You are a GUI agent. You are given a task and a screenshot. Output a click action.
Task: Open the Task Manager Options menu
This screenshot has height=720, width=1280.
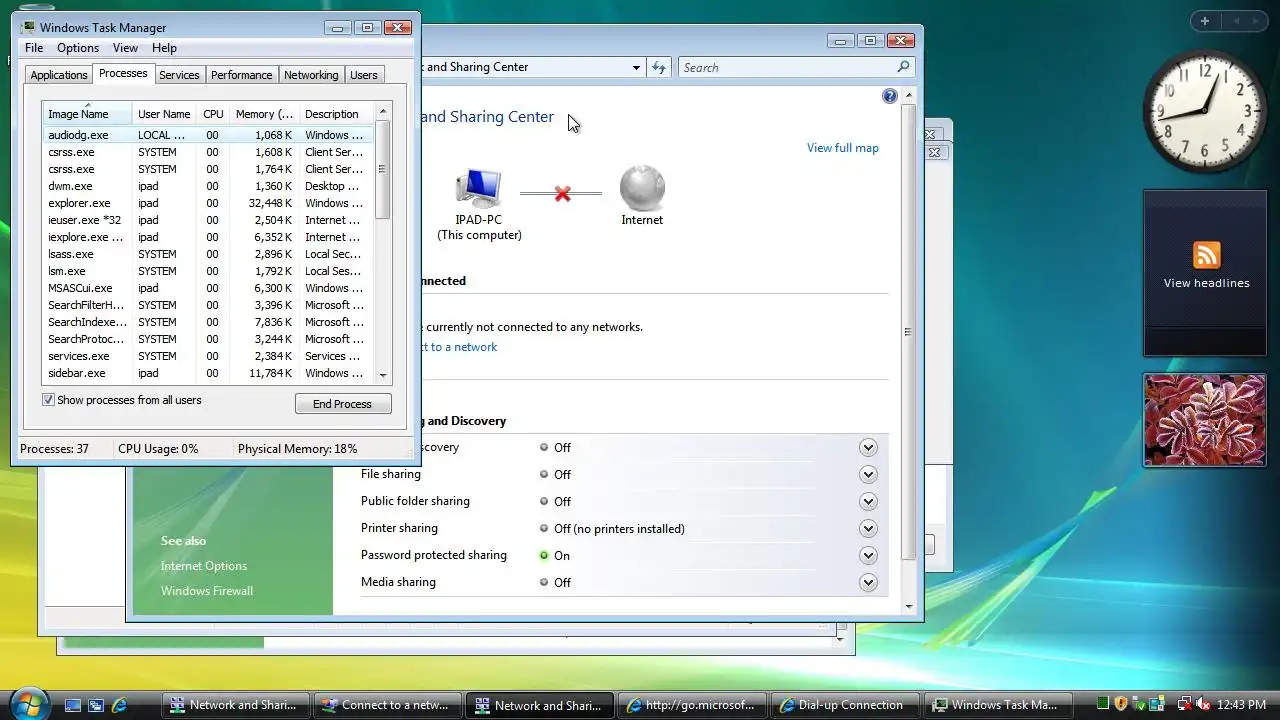[x=78, y=48]
